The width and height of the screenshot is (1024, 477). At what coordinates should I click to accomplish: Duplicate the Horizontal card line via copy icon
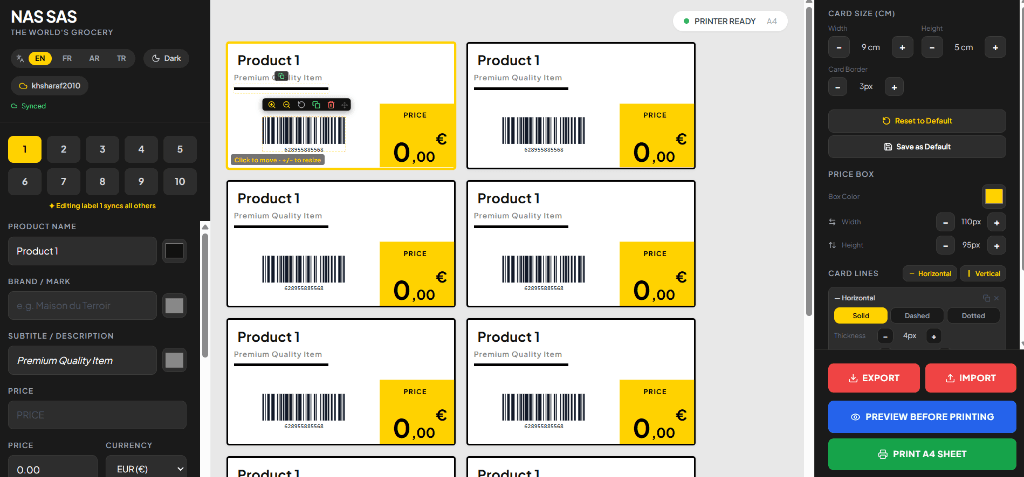(x=986, y=298)
